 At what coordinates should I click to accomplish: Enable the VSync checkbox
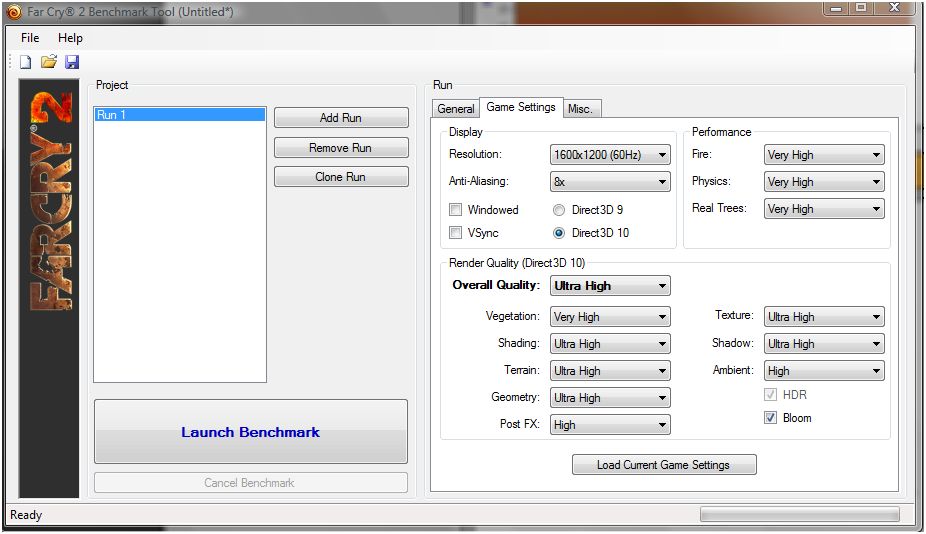pyautogui.click(x=455, y=233)
